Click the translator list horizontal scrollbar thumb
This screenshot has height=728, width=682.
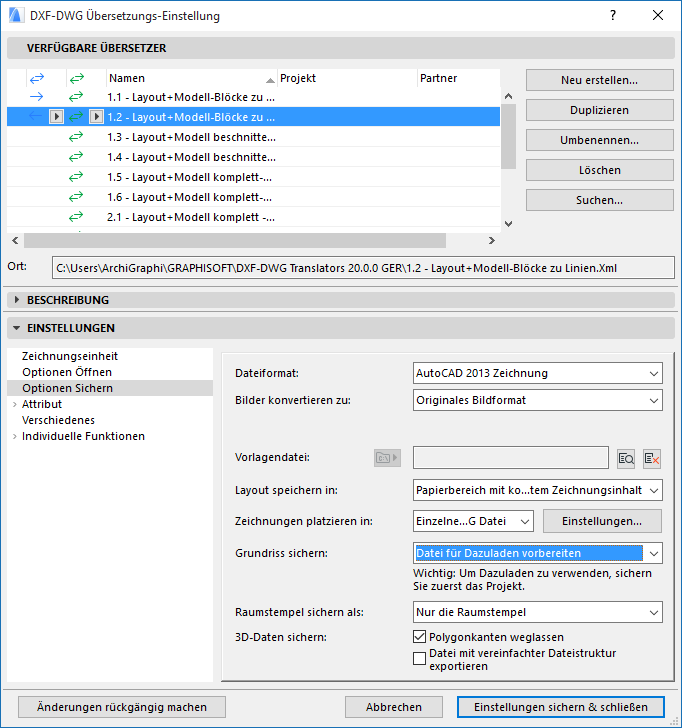[235, 240]
